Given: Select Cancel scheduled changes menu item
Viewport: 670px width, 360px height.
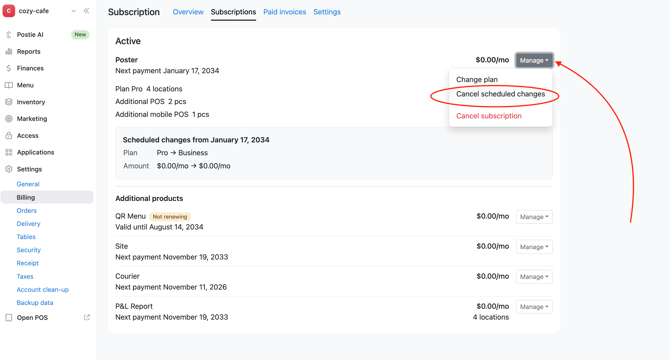Looking at the screenshot, I should [x=500, y=94].
